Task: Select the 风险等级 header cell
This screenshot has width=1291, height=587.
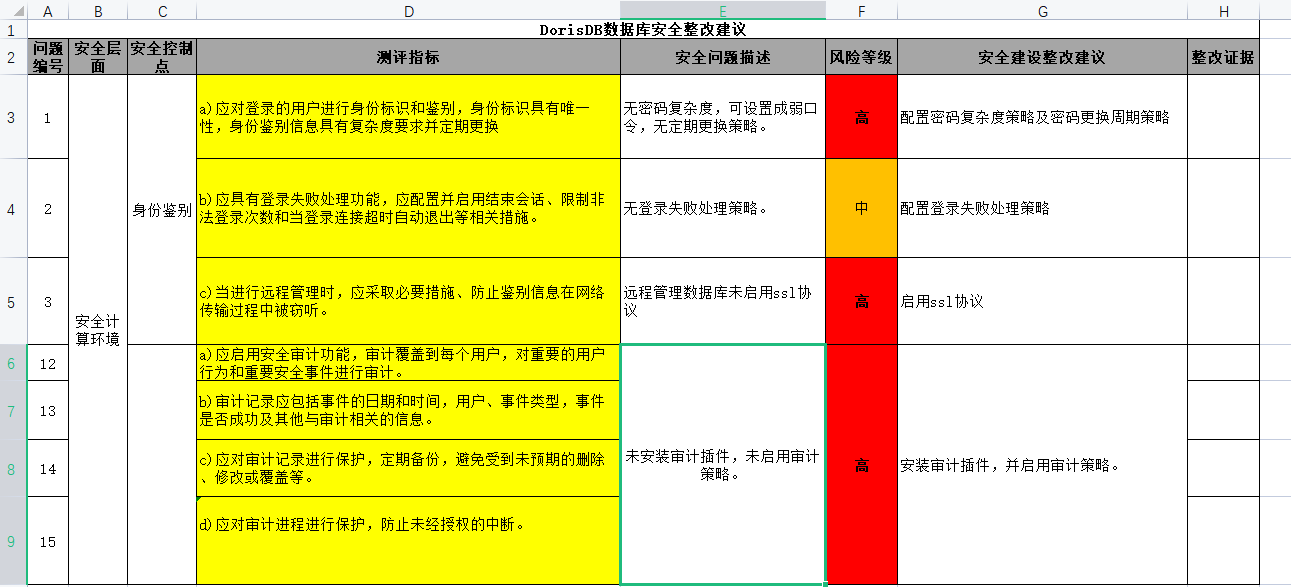Action: (861, 57)
